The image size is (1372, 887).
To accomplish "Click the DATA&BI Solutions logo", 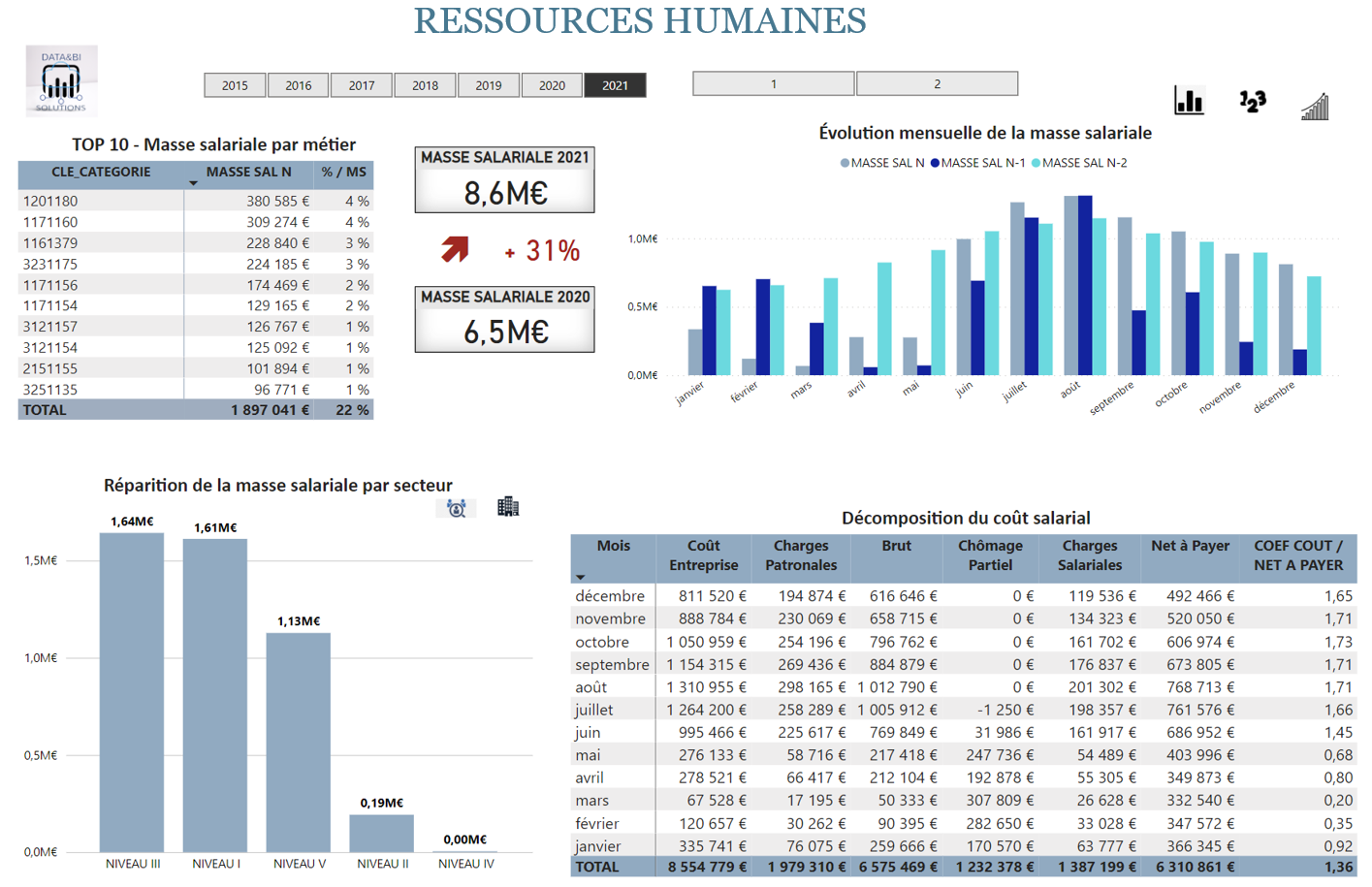I will (x=62, y=82).
